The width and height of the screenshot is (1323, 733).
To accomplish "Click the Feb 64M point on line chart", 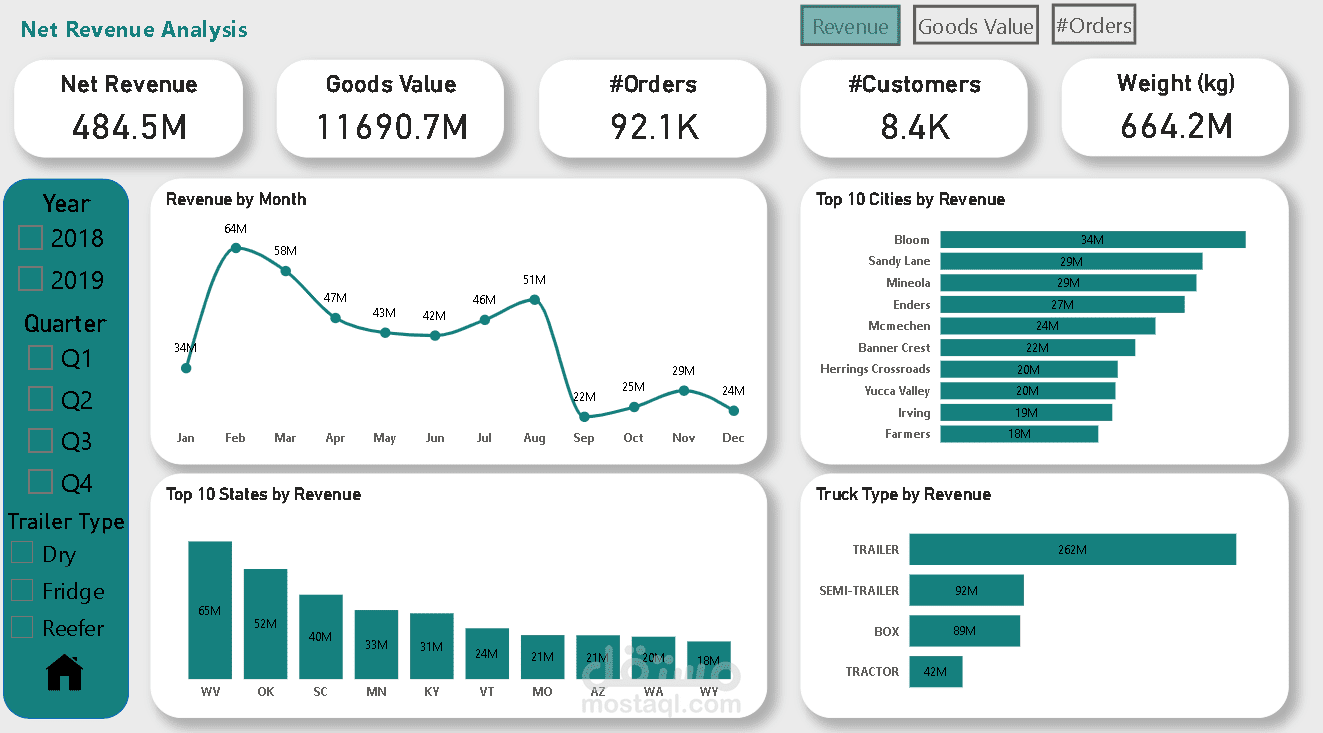I will 235,245.
